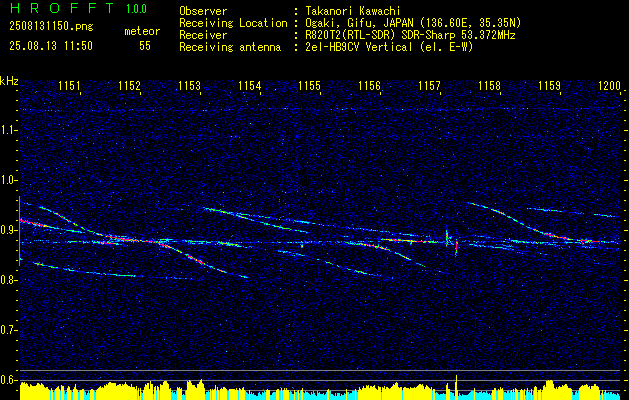Screen dimensions: 629x400
Task: Click time axis marker 1159
Action: 550,85
